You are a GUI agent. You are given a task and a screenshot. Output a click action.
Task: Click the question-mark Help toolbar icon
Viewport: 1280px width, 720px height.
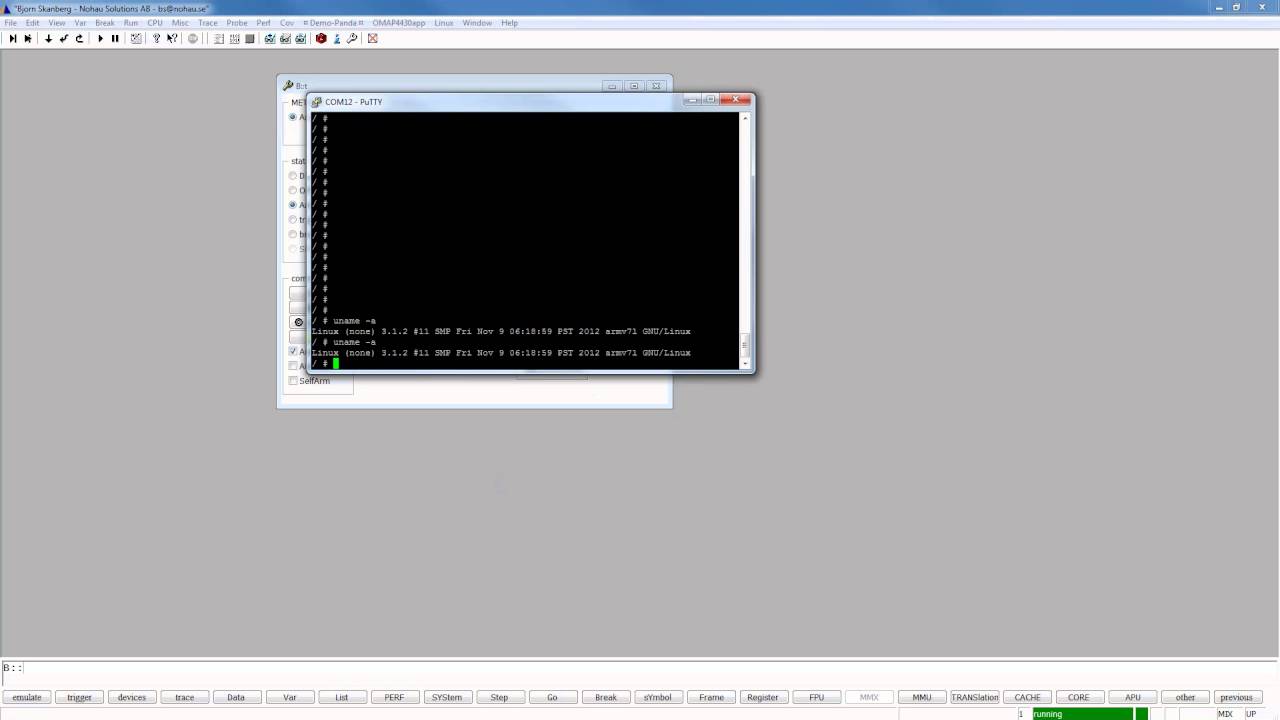(x=156, y=38)
